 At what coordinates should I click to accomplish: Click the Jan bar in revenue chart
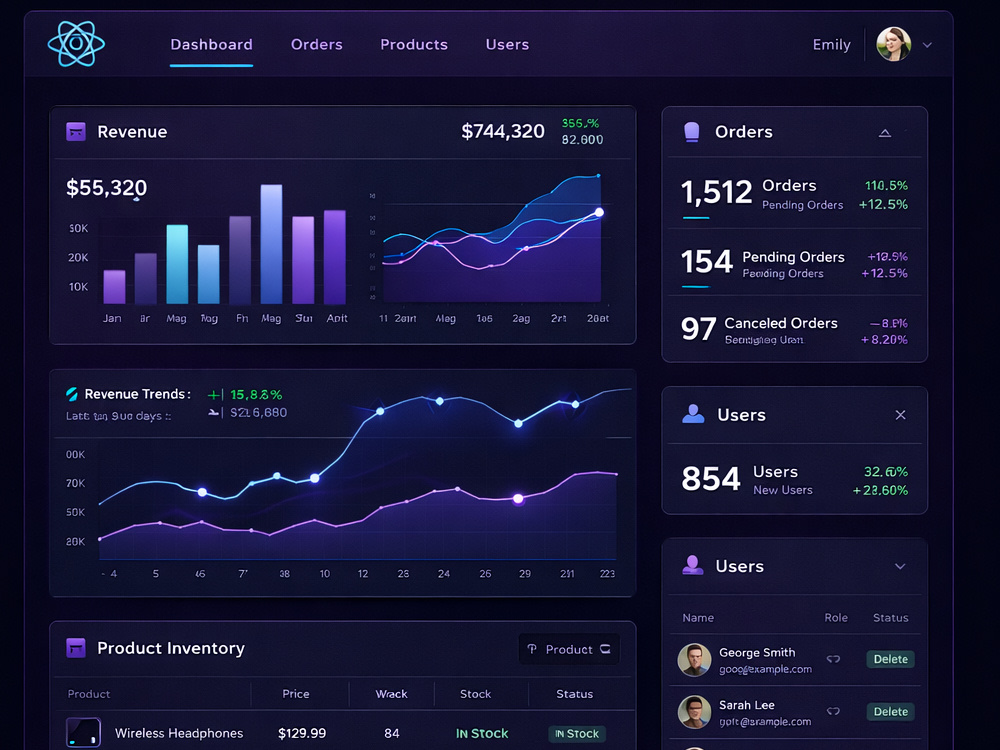(114, 287)
